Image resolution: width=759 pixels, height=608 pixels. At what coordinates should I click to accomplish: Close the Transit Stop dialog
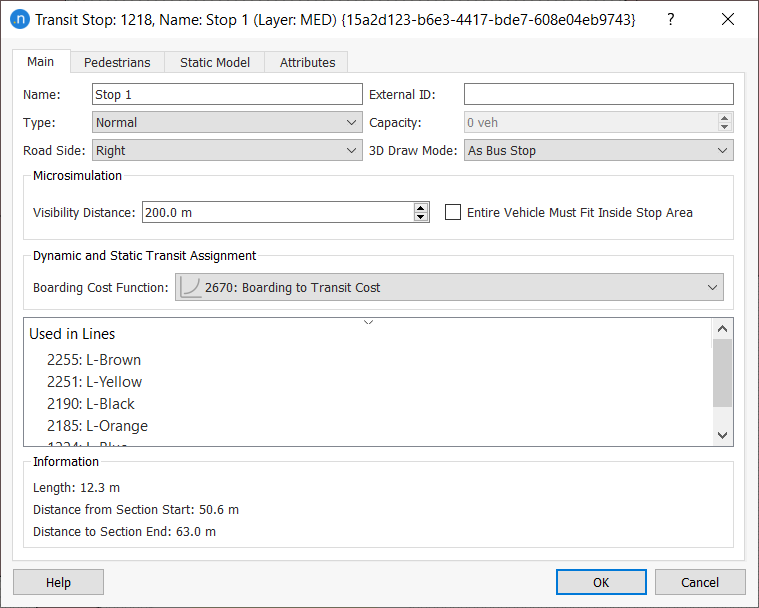point(728,19)
